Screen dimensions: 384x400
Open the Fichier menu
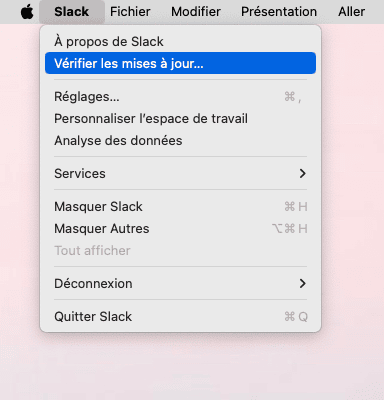pos(130,12)
